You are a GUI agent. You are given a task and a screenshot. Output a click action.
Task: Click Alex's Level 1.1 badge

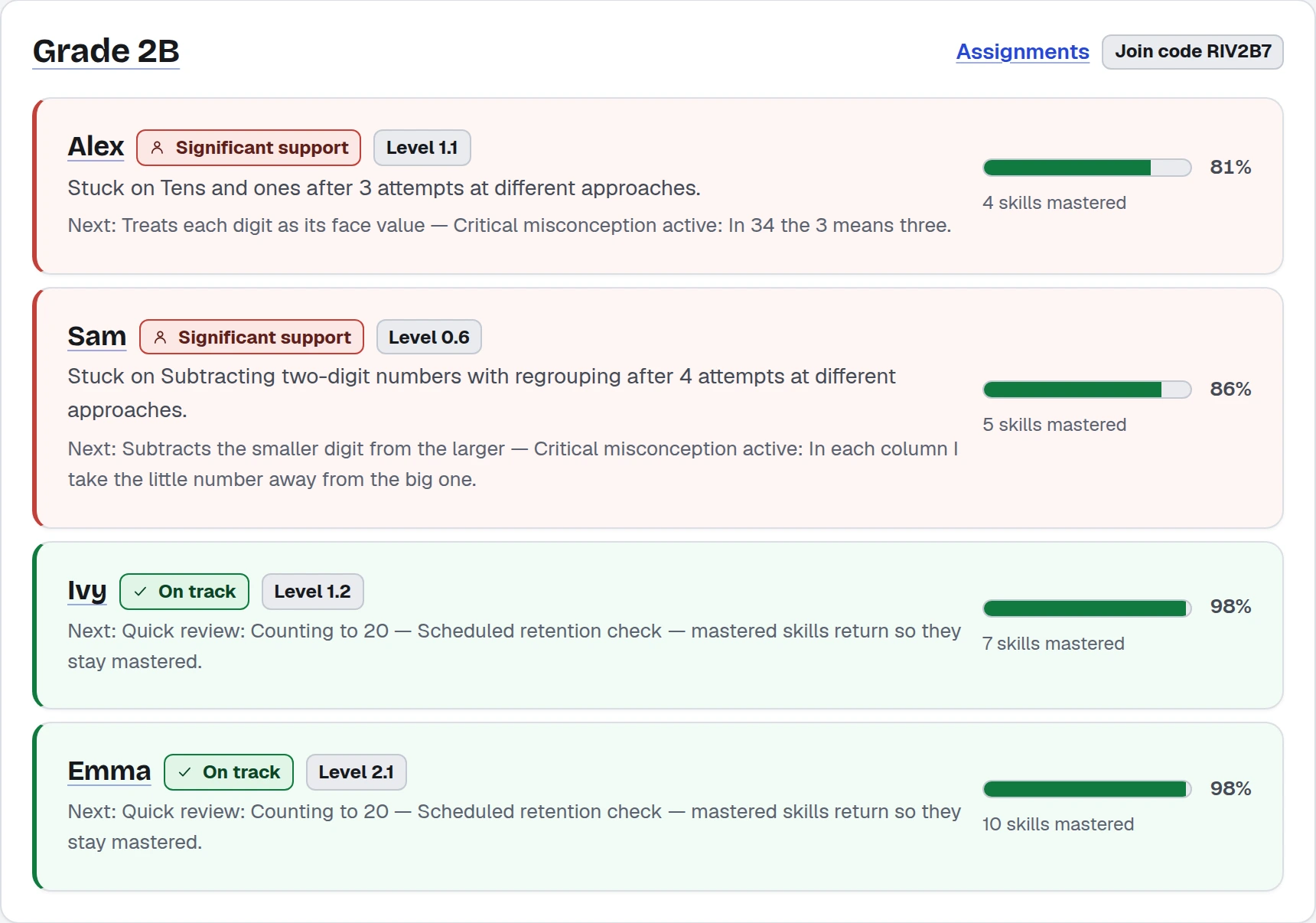(x=422, y=148)
